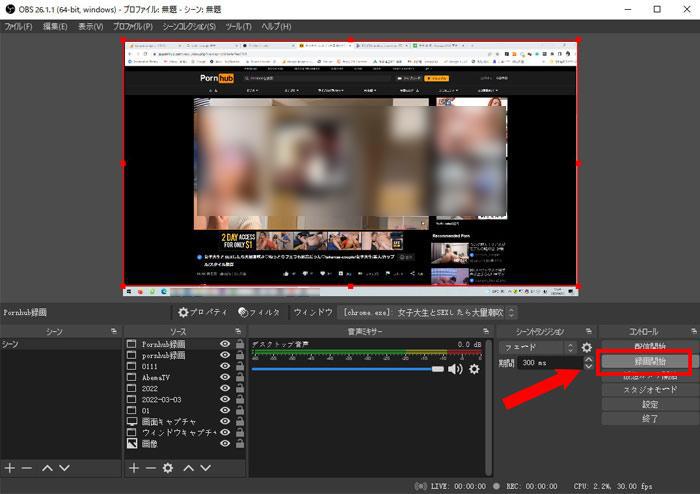Pop out the ソース dock panel icon

[238, 331]
